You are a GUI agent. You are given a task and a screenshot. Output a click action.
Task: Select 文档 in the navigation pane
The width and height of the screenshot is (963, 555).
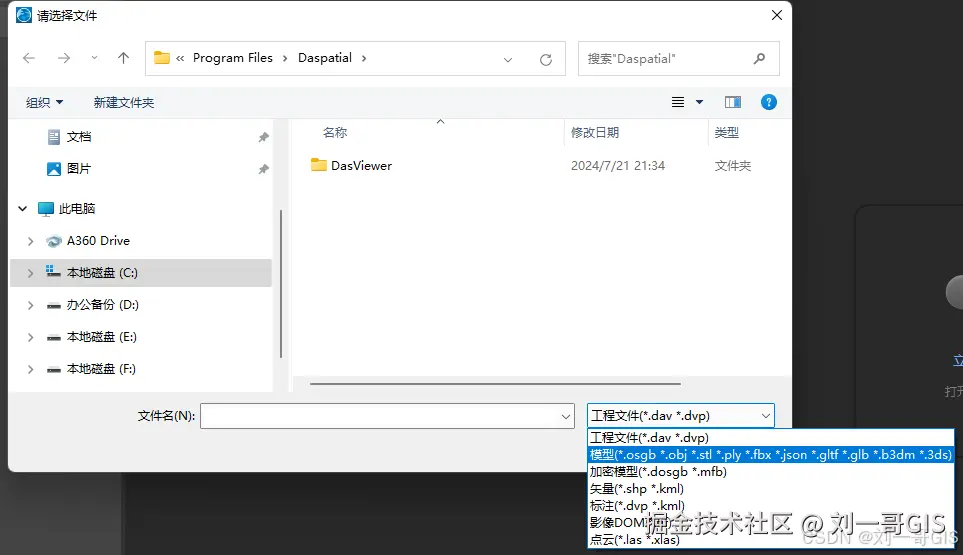(x=79, y=137)
